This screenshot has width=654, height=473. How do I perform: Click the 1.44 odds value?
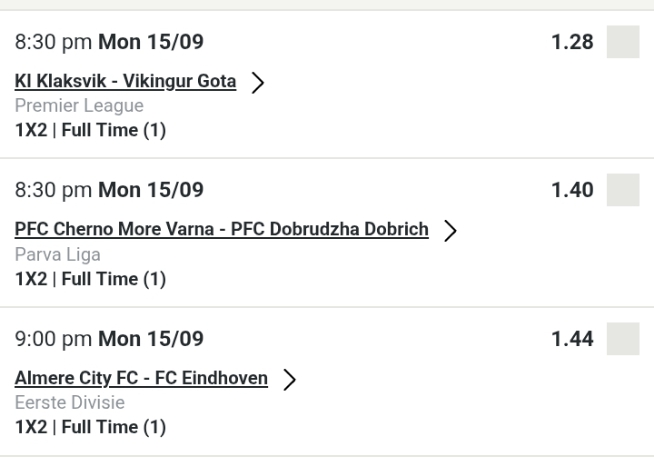[x=574, y=339]
